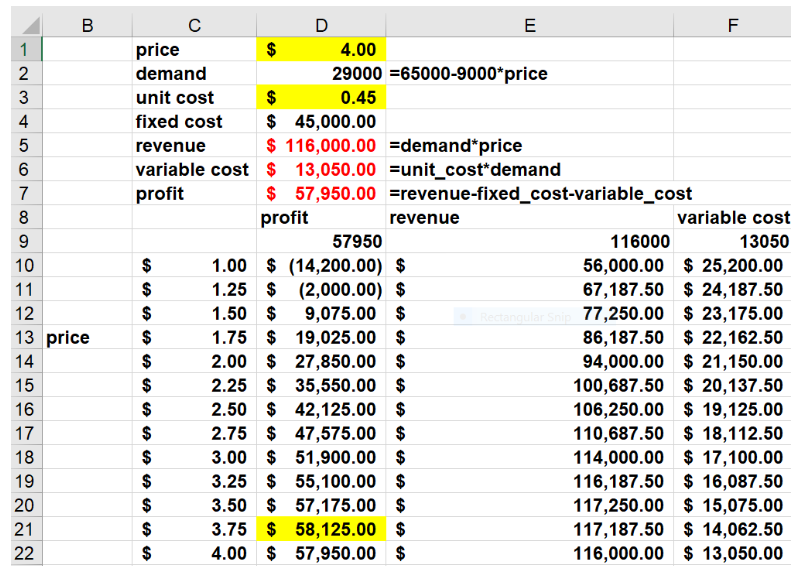This screenshot has height=575, width=801.
Task: Click the yellow price input cell in row 1
Action: (x=321, y=49)
